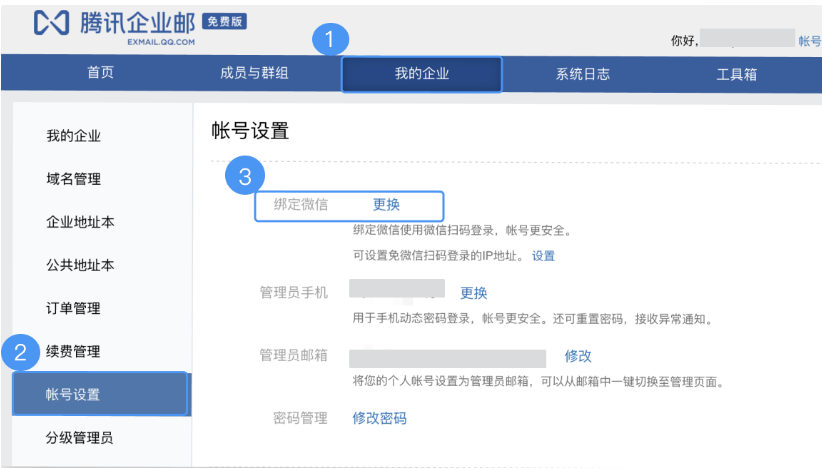Open 域名管理 in the sidebar

(x=73, y=179)
